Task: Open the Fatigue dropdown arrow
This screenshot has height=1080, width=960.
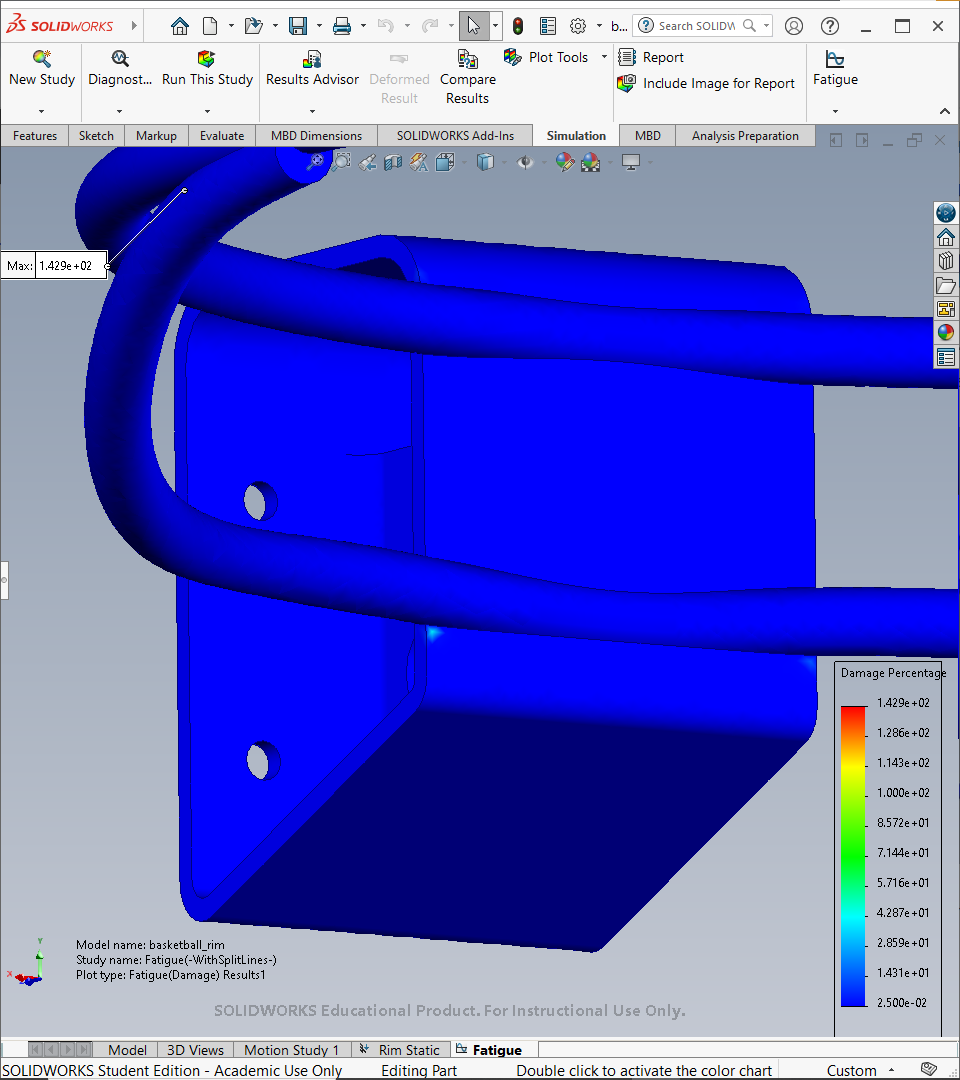Action: 835,112
